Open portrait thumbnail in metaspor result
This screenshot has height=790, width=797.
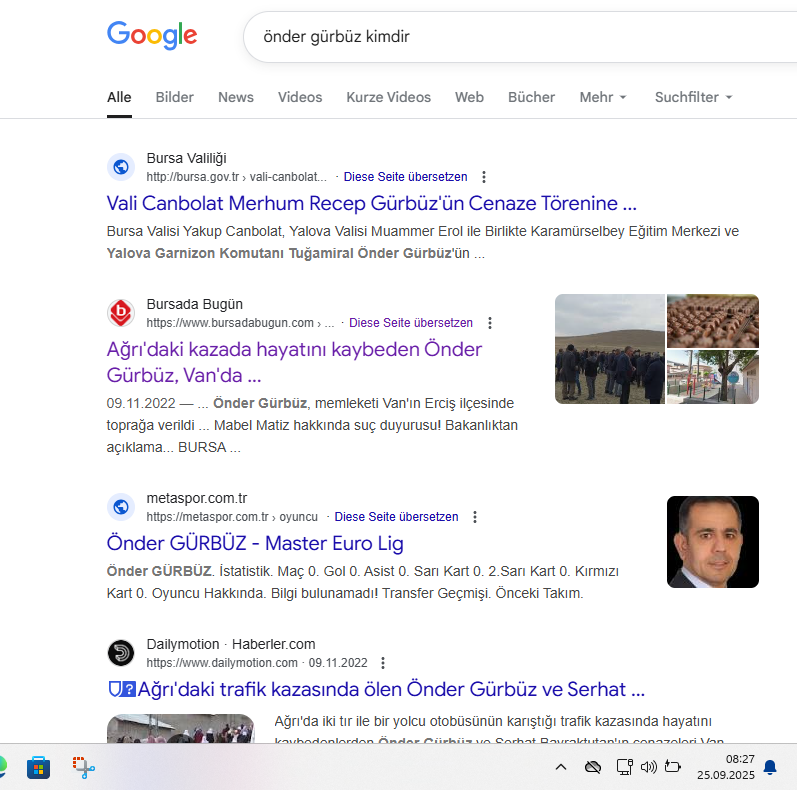713,542
